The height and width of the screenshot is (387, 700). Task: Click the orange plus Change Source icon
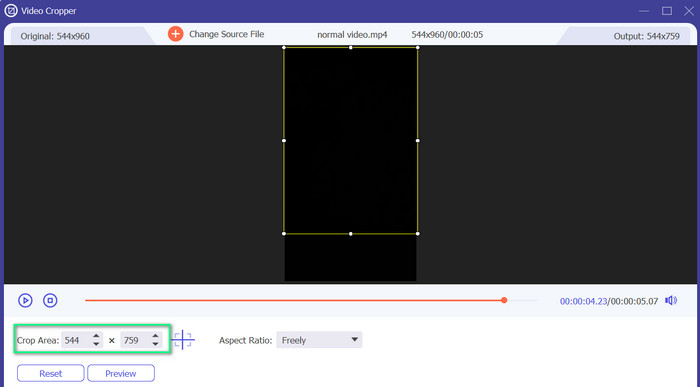pyautogui.click(x=175, y=34)
